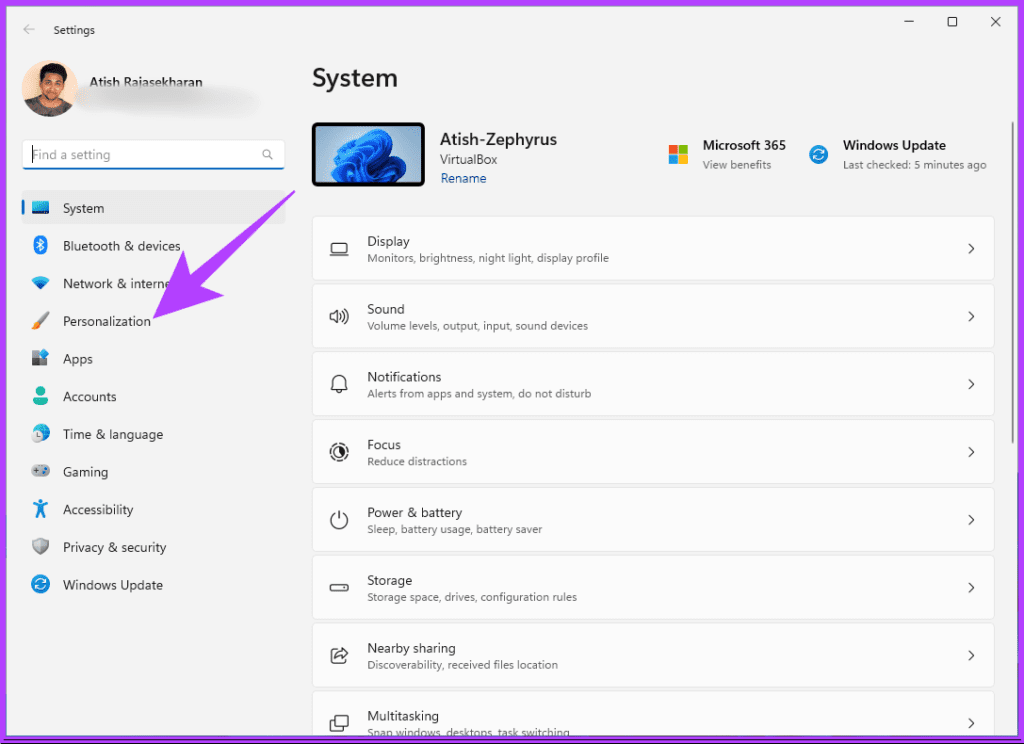Open Time & language category label

[113, 434]
